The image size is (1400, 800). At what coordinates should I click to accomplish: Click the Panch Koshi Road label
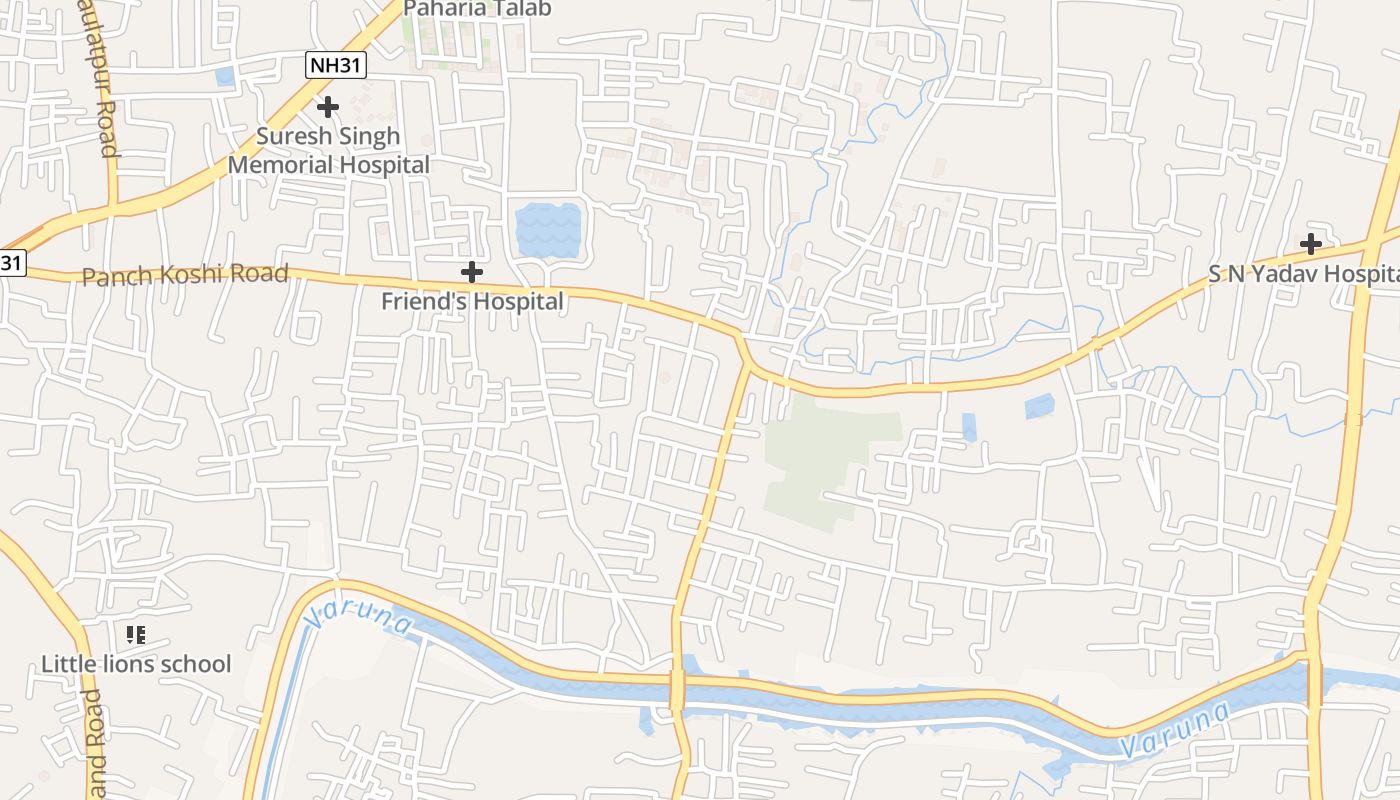pos(185,275)
